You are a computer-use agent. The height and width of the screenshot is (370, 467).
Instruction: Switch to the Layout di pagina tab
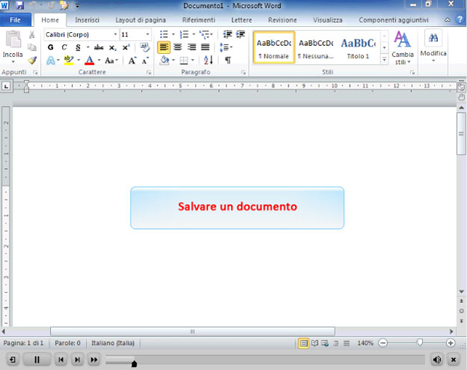pos(141,20)
